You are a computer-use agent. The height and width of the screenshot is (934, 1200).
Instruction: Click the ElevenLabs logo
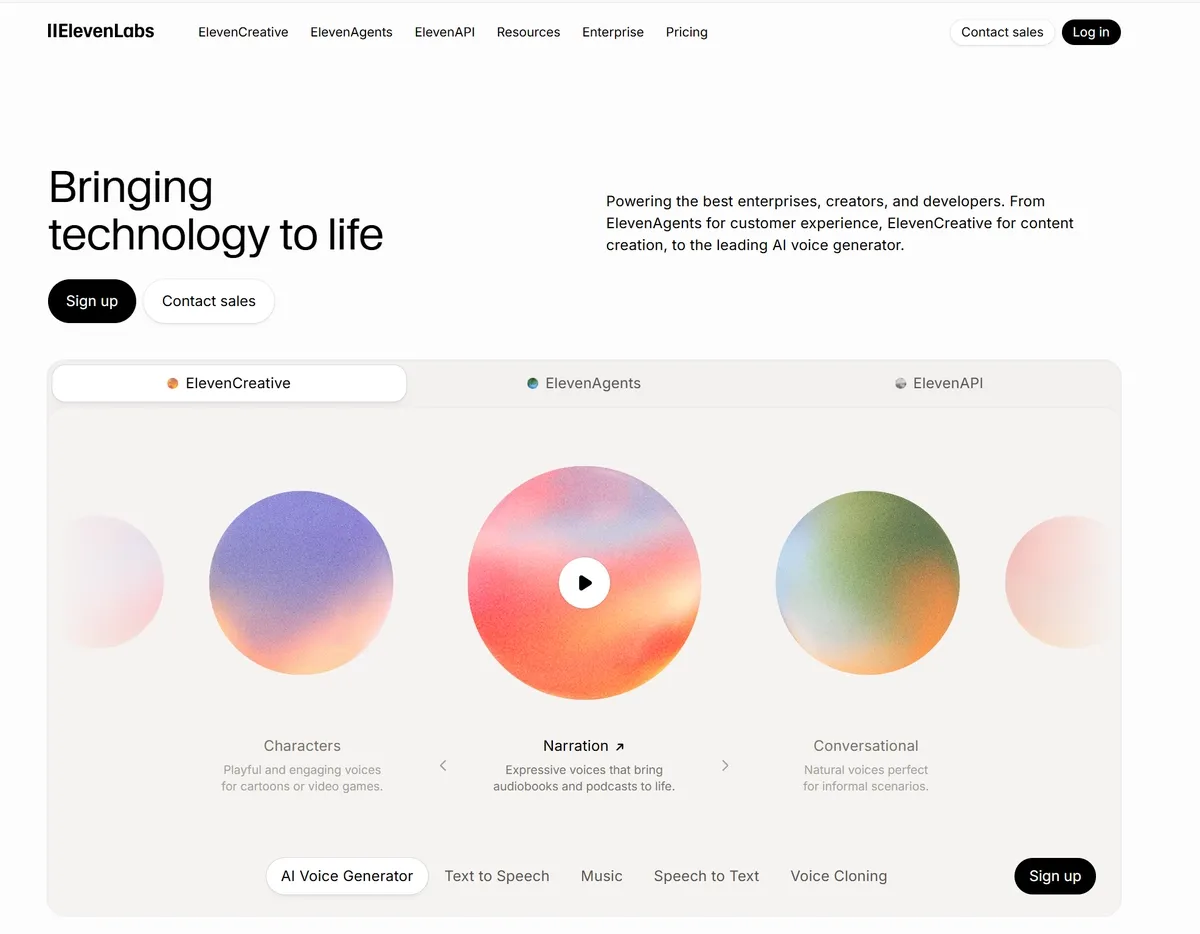click(101, 31)
